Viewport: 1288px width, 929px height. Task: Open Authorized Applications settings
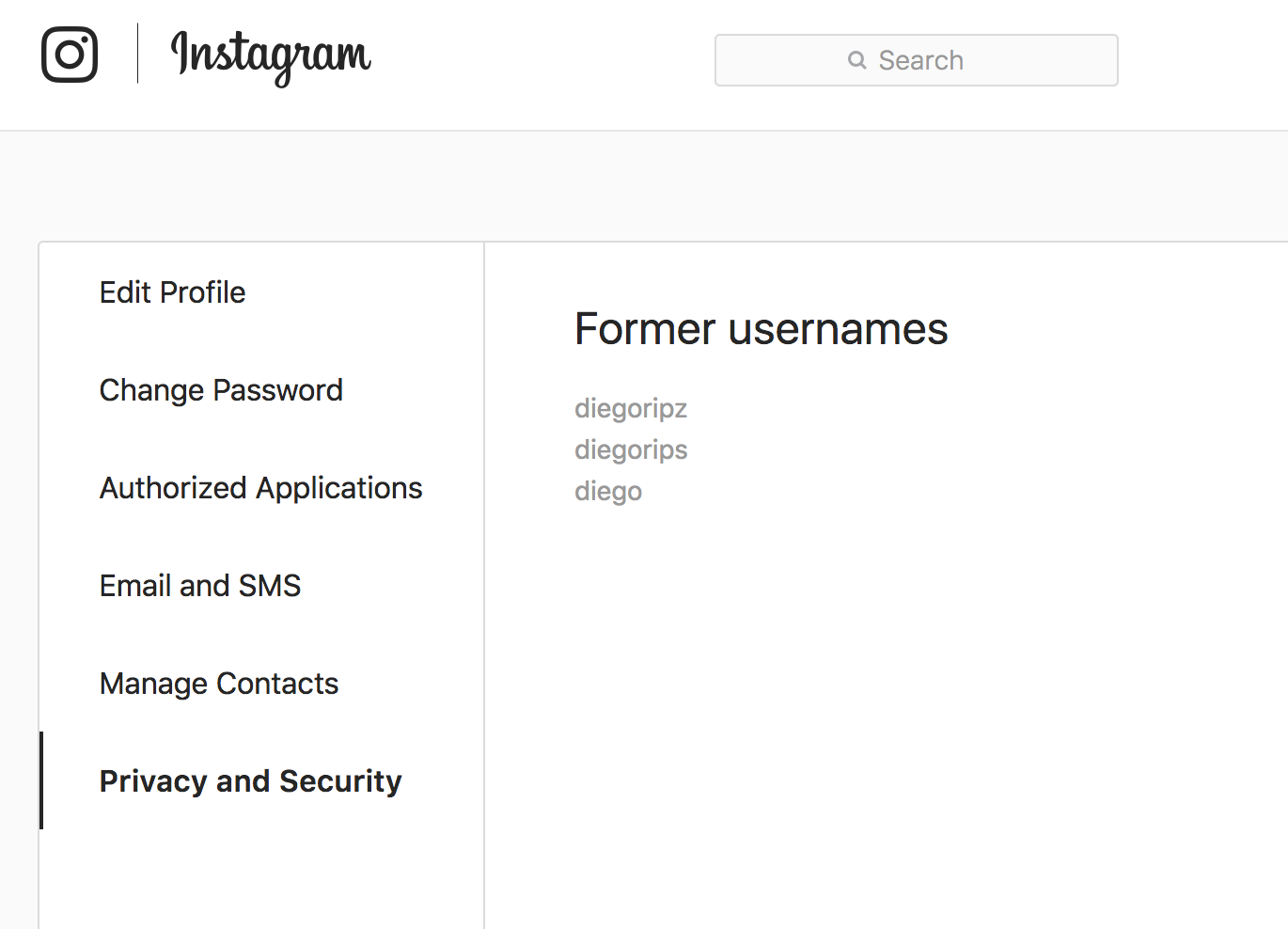261,488
